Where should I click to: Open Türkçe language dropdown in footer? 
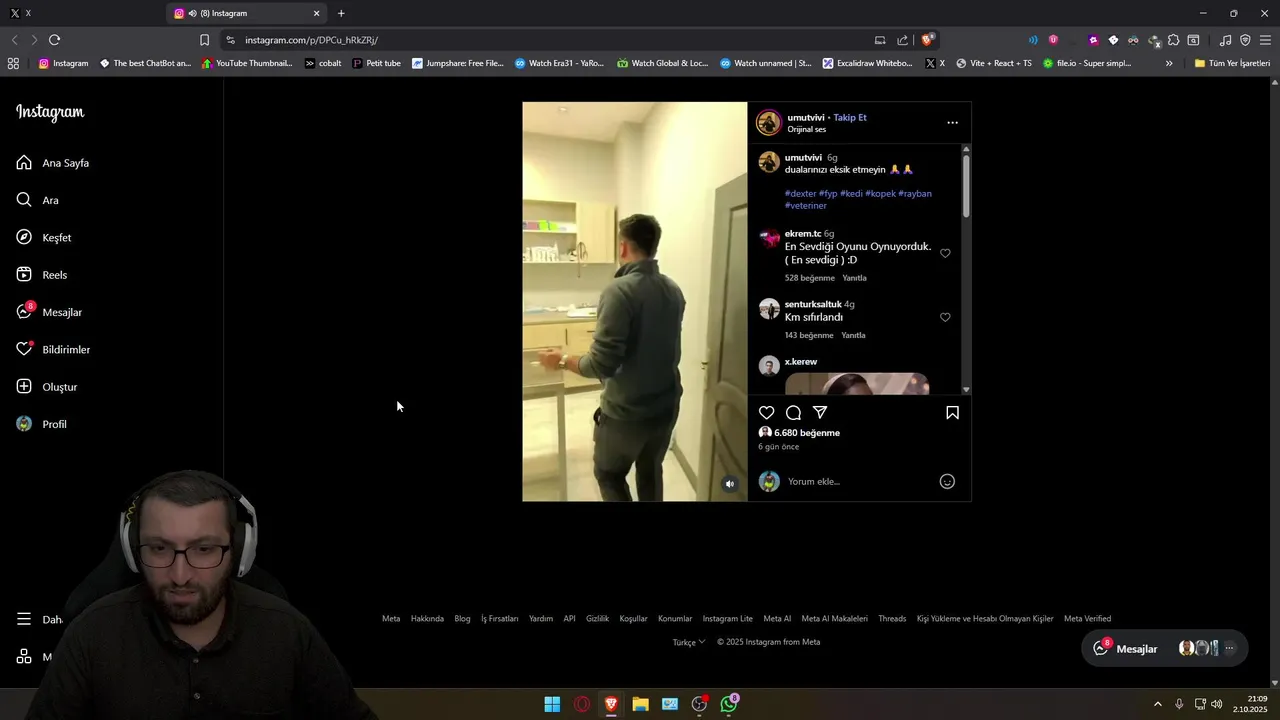pos(689,642)
